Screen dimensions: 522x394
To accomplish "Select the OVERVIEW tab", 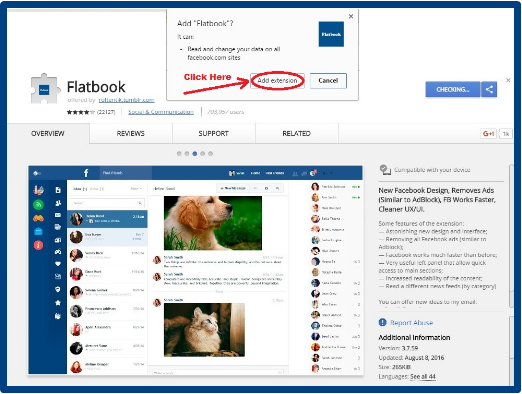I will click(48, 134).
